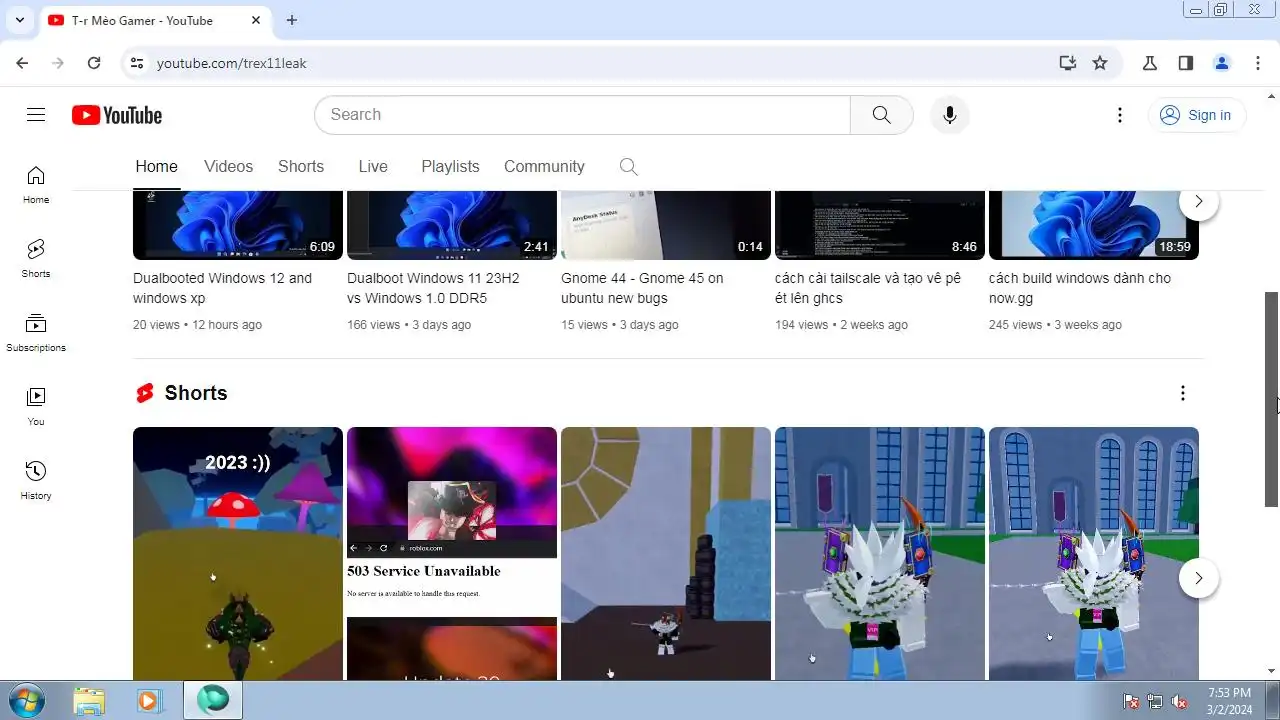Open 'Gnome 44 - Gnome 45 on ubuntu new bugs'
This screenshot has height=720, width=1280.
642,288
